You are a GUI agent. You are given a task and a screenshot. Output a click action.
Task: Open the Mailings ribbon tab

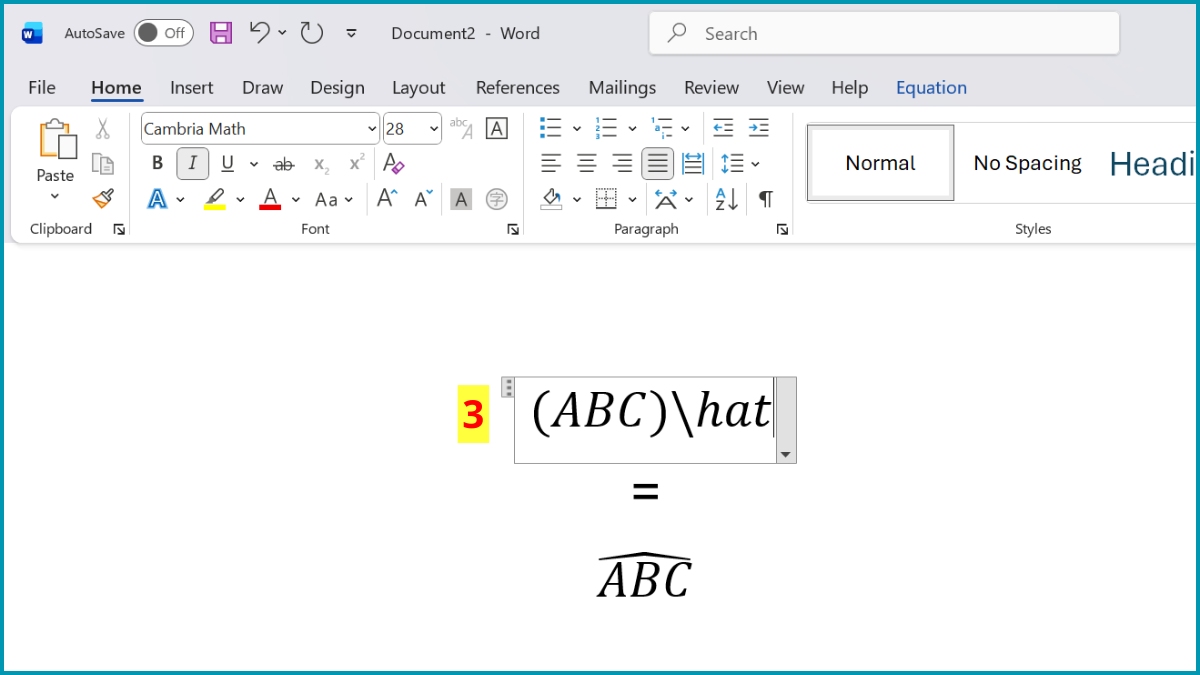click(x=622, y=88)
